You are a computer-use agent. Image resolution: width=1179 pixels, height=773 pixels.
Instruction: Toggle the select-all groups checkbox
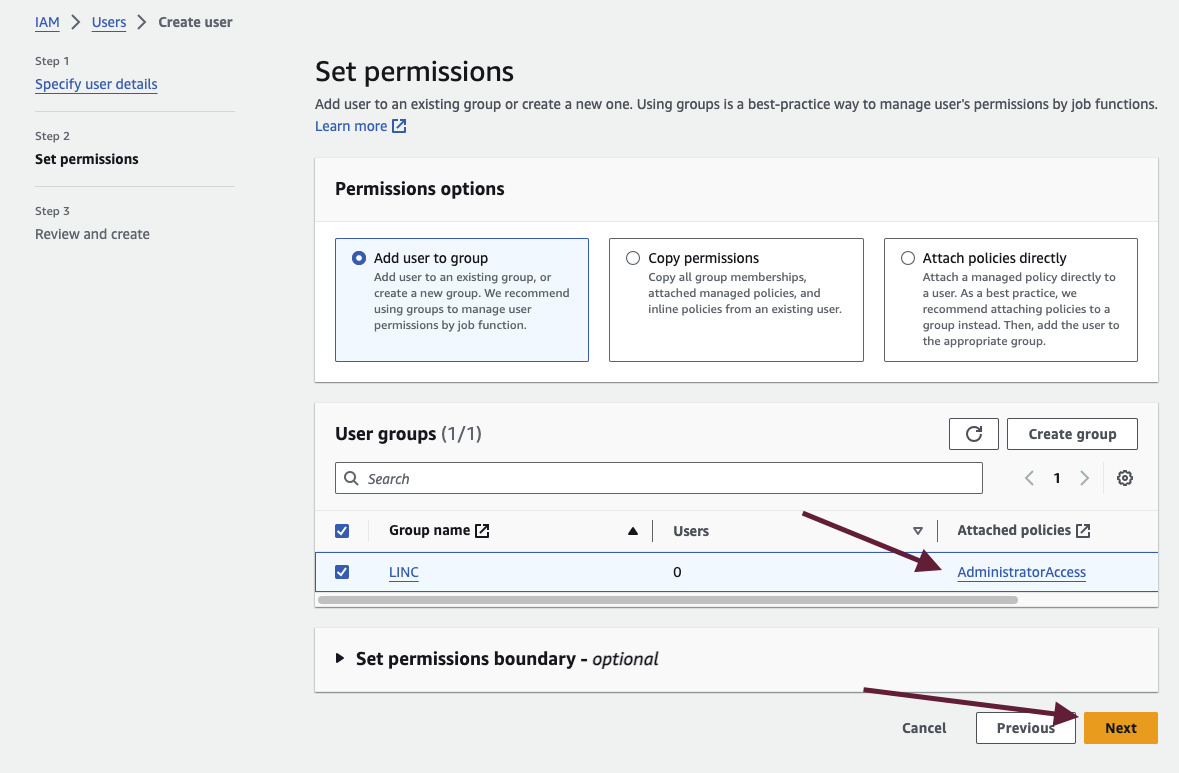click(x=342, y=531)
